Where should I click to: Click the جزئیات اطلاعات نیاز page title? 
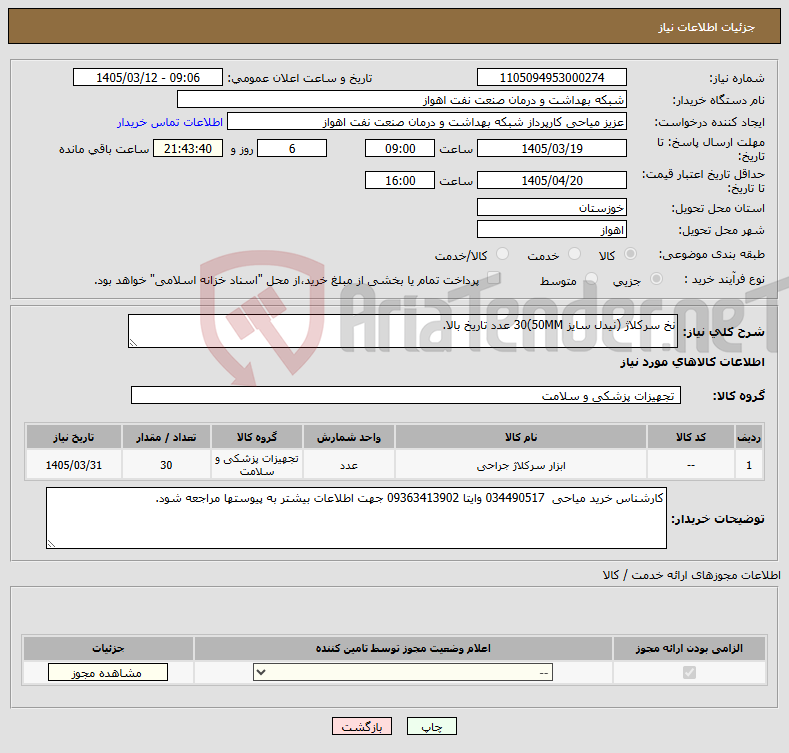[x=706, y=27]
